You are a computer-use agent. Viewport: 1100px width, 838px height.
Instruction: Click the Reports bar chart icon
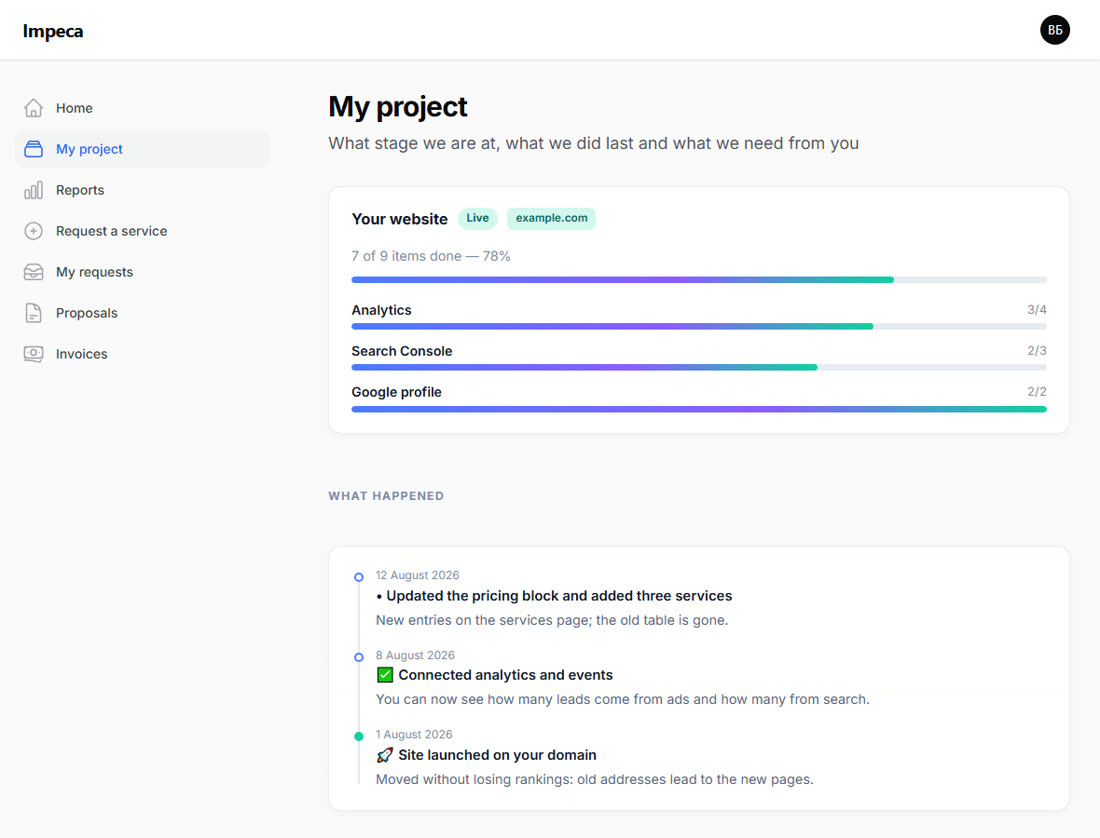pos(33,190)
